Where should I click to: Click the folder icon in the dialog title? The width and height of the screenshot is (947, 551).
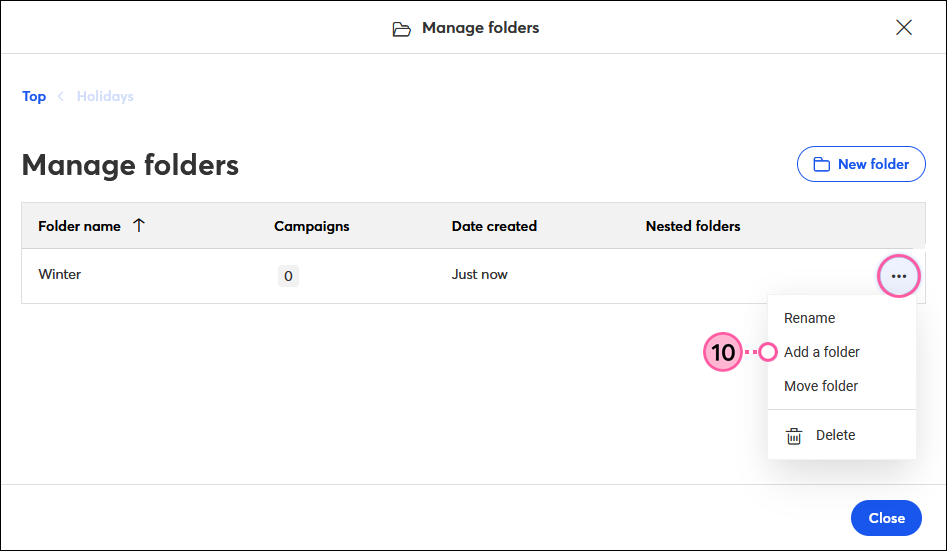tap(402, 28)
